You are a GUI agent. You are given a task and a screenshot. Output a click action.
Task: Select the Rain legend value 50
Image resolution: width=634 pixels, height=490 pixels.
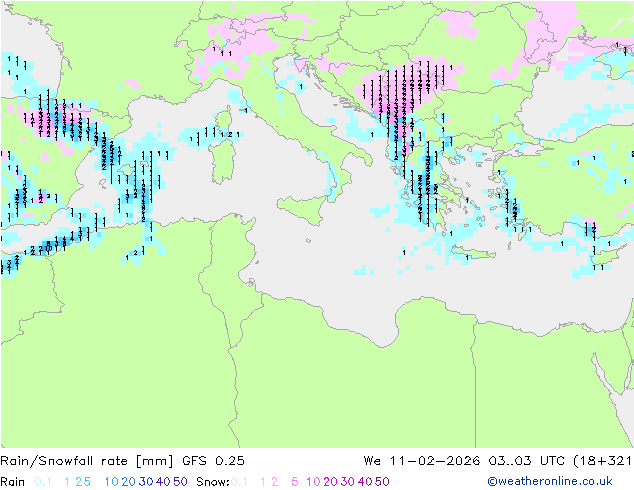coord(180,482)
